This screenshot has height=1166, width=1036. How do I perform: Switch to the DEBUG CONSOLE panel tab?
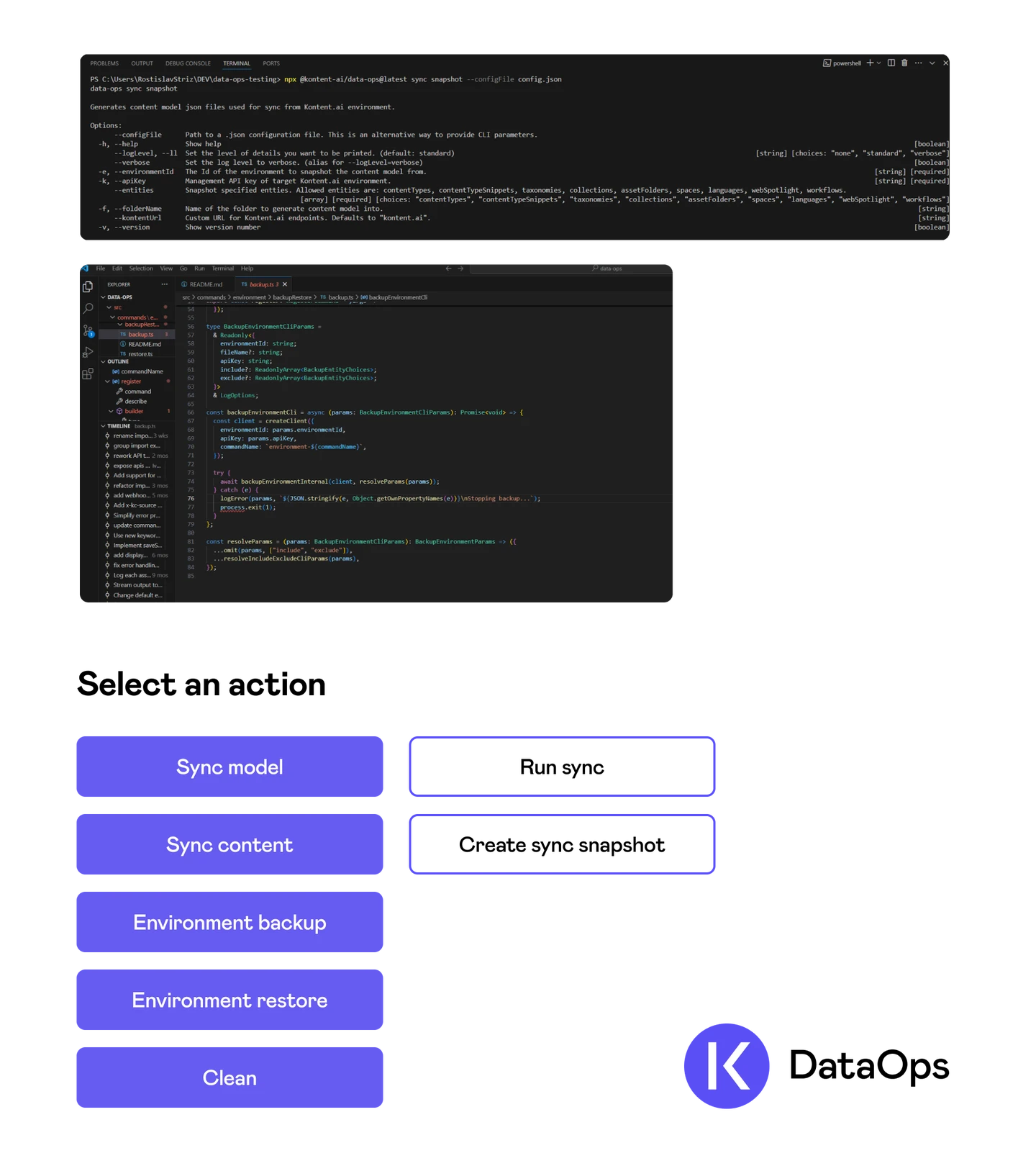pyautogui.click(x=188, y=63)
